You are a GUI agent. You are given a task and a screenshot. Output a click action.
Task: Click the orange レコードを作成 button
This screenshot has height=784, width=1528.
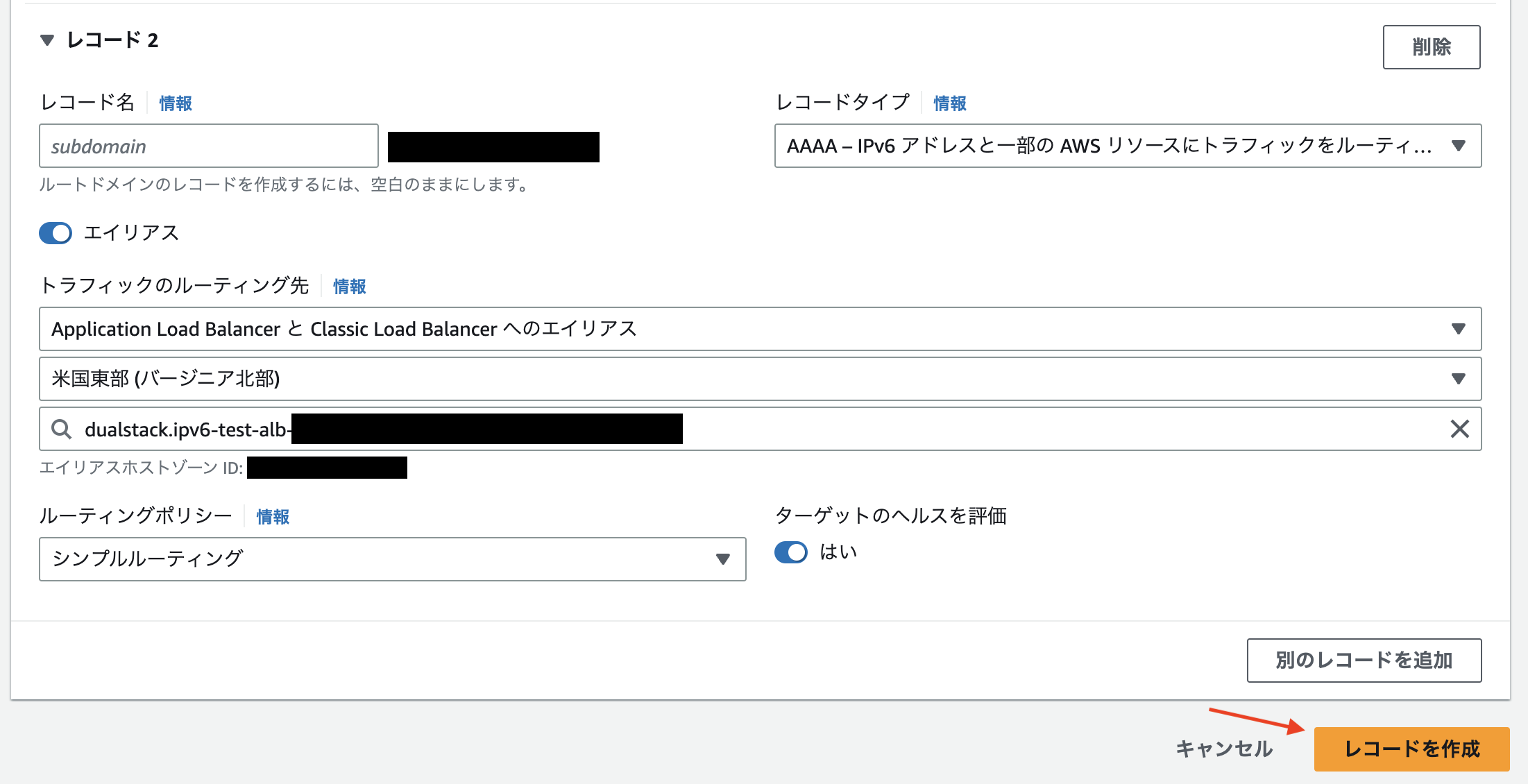coord(1412,749)
